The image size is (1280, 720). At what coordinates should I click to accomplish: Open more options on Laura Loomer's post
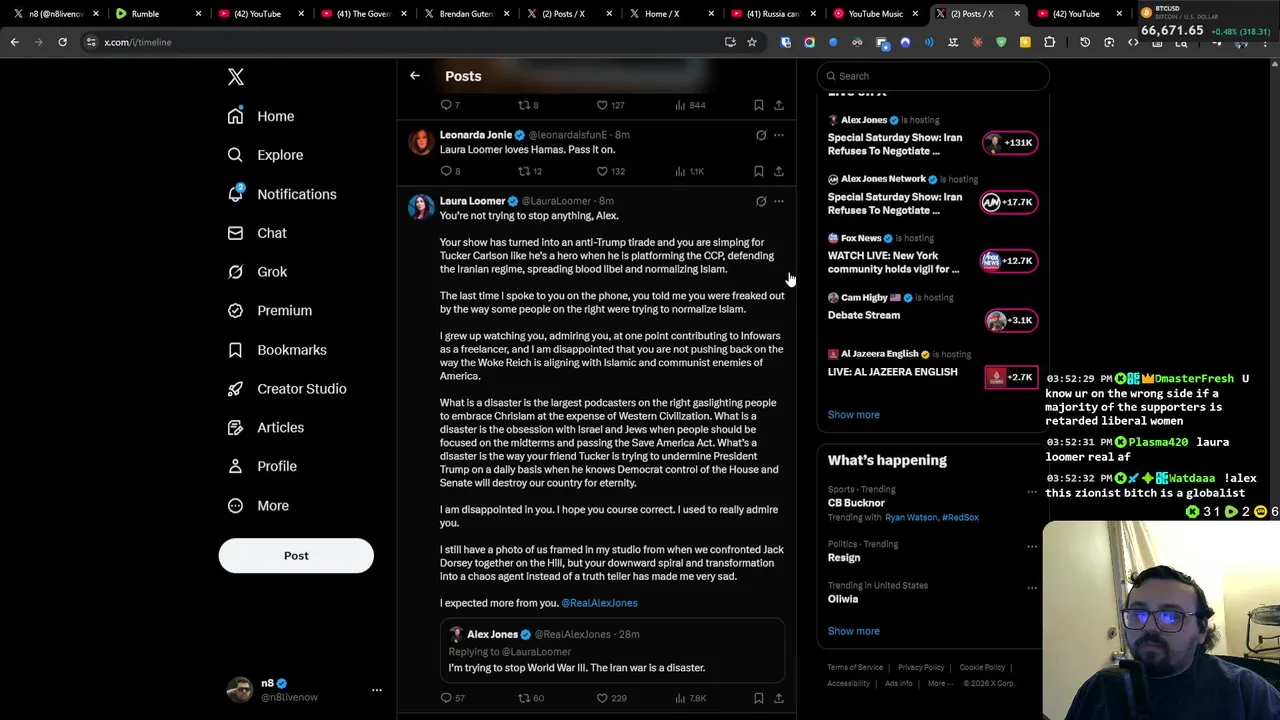pyautogui.click(x=779, y=201)
